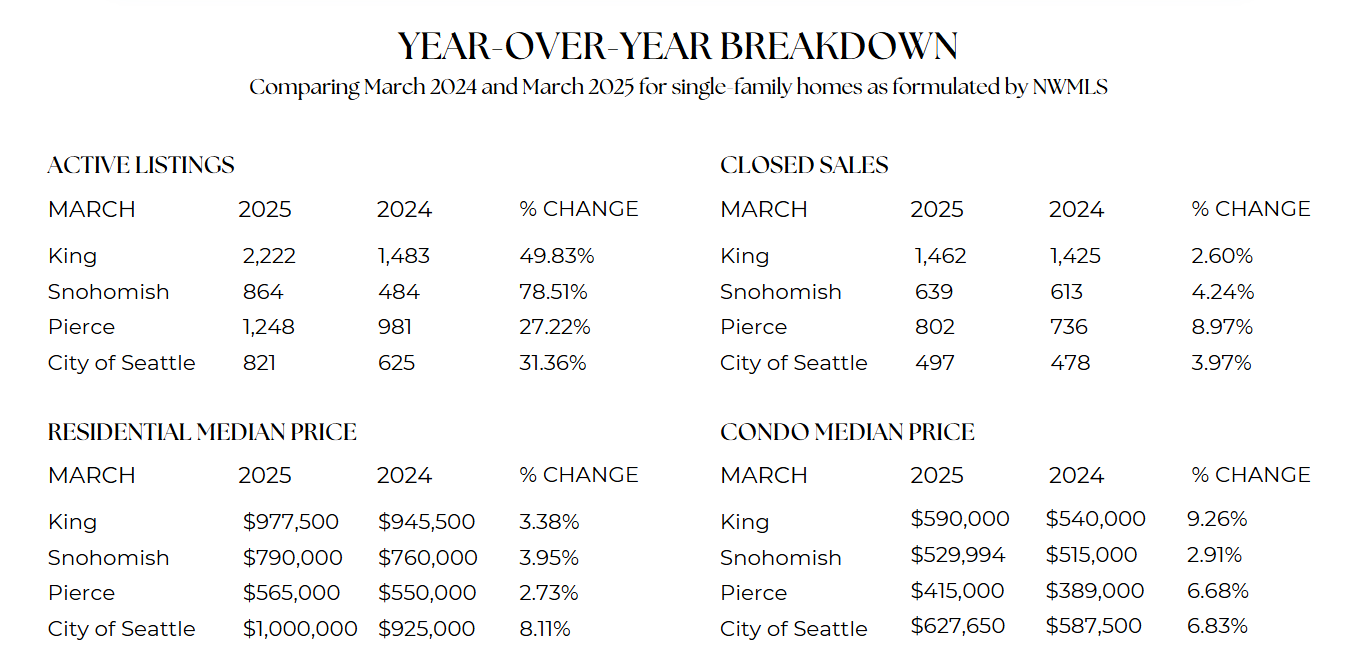Select City of Seattle's $1,000,000 median price
This screenshot has width=1351, height=664.
click(300, 629)
